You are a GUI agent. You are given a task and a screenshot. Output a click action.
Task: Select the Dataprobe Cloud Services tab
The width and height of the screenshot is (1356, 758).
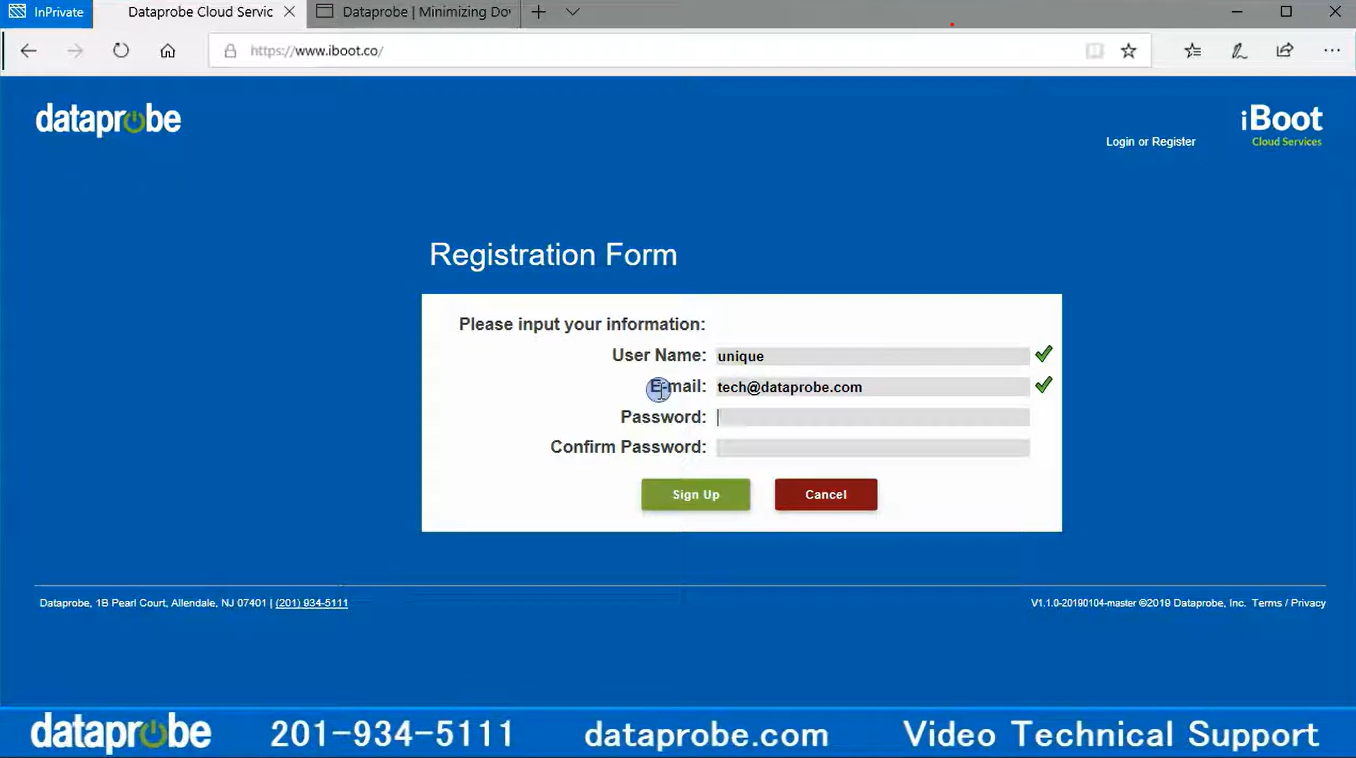coord(200,13)
